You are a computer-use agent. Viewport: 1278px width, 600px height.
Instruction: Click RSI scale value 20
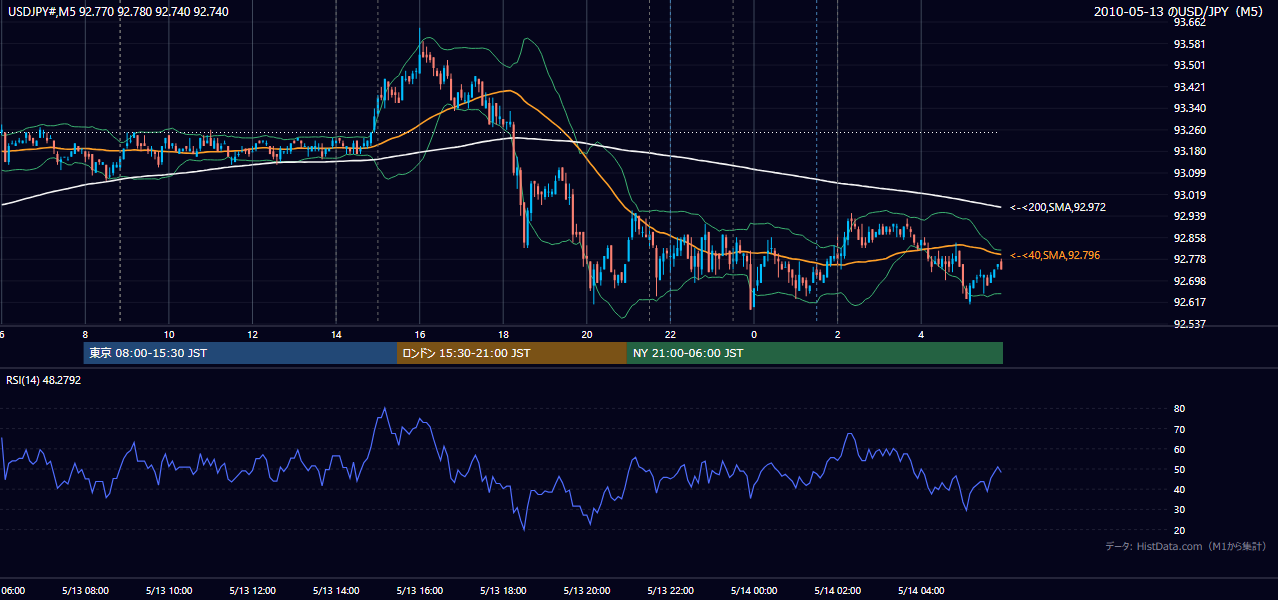(x=1179, y=530)
